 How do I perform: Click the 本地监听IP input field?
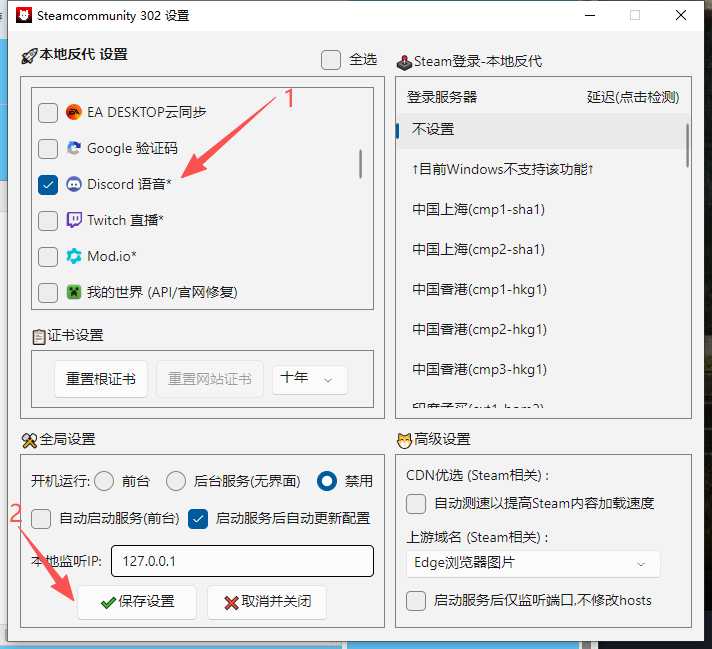click(x=242, y=561)
